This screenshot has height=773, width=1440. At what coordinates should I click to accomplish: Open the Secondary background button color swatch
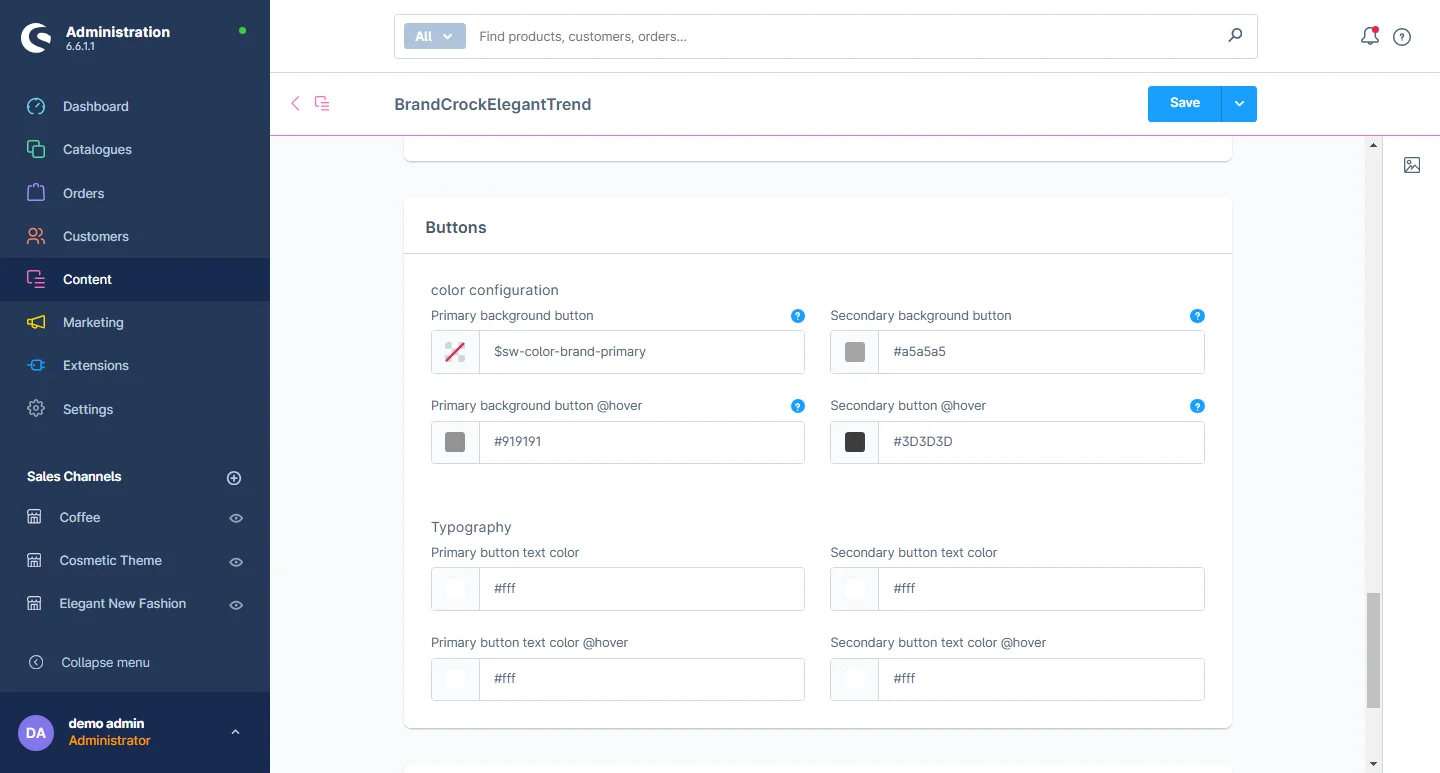[x=854, y=352]
